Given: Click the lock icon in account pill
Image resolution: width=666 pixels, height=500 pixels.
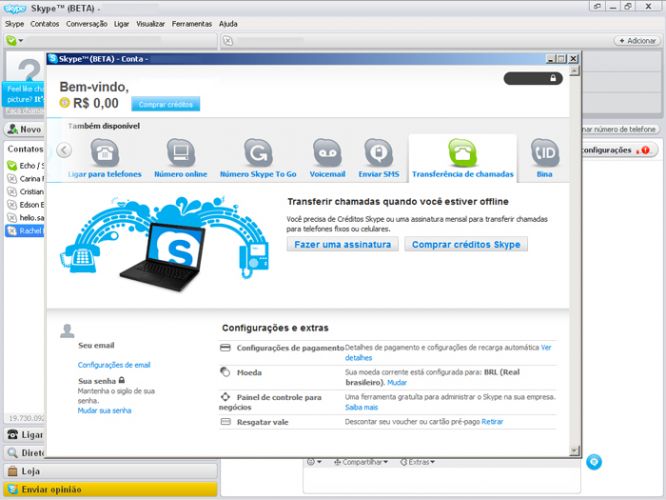Looking at the screenshot, I should (x=553, y=78).
